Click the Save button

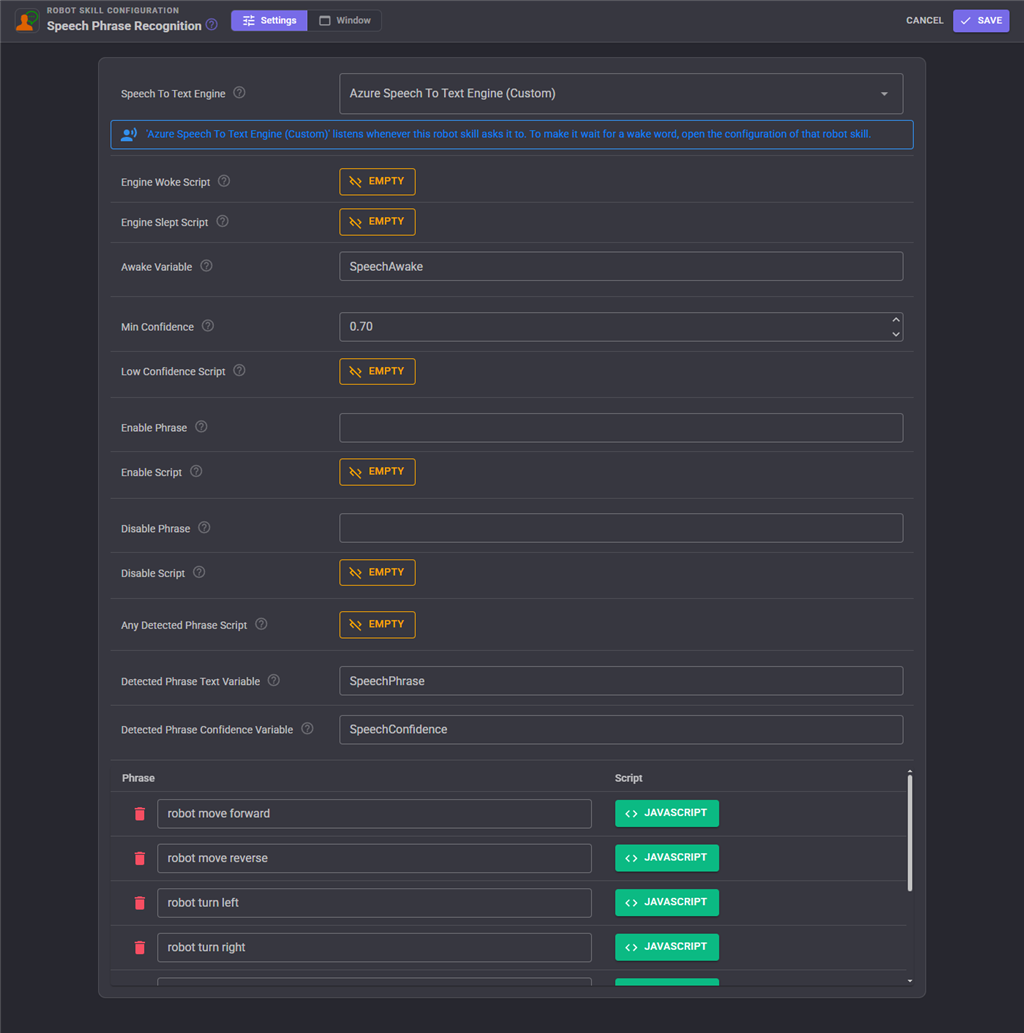tap(981, 20)
